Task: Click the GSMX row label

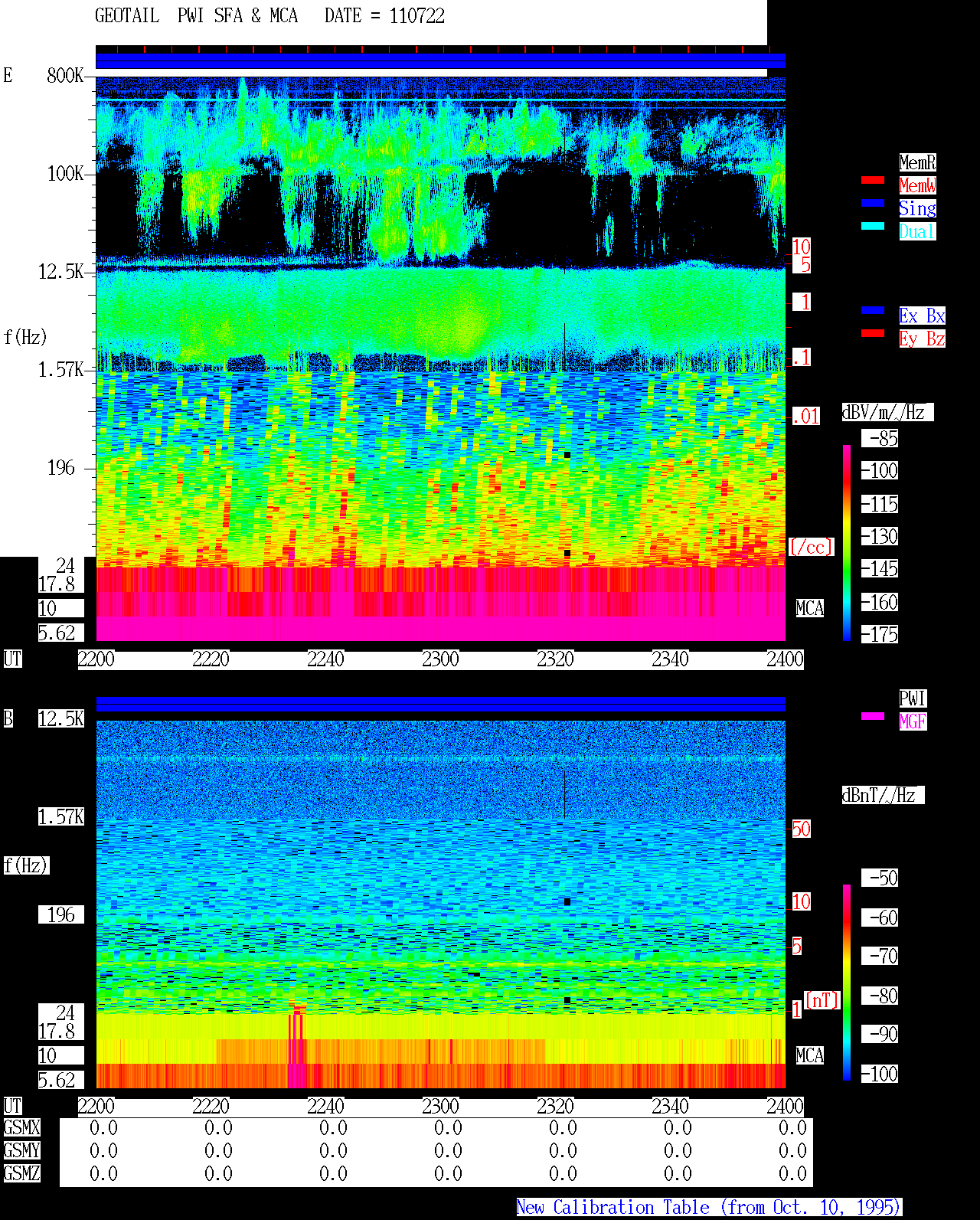Action: point(22,1127)
